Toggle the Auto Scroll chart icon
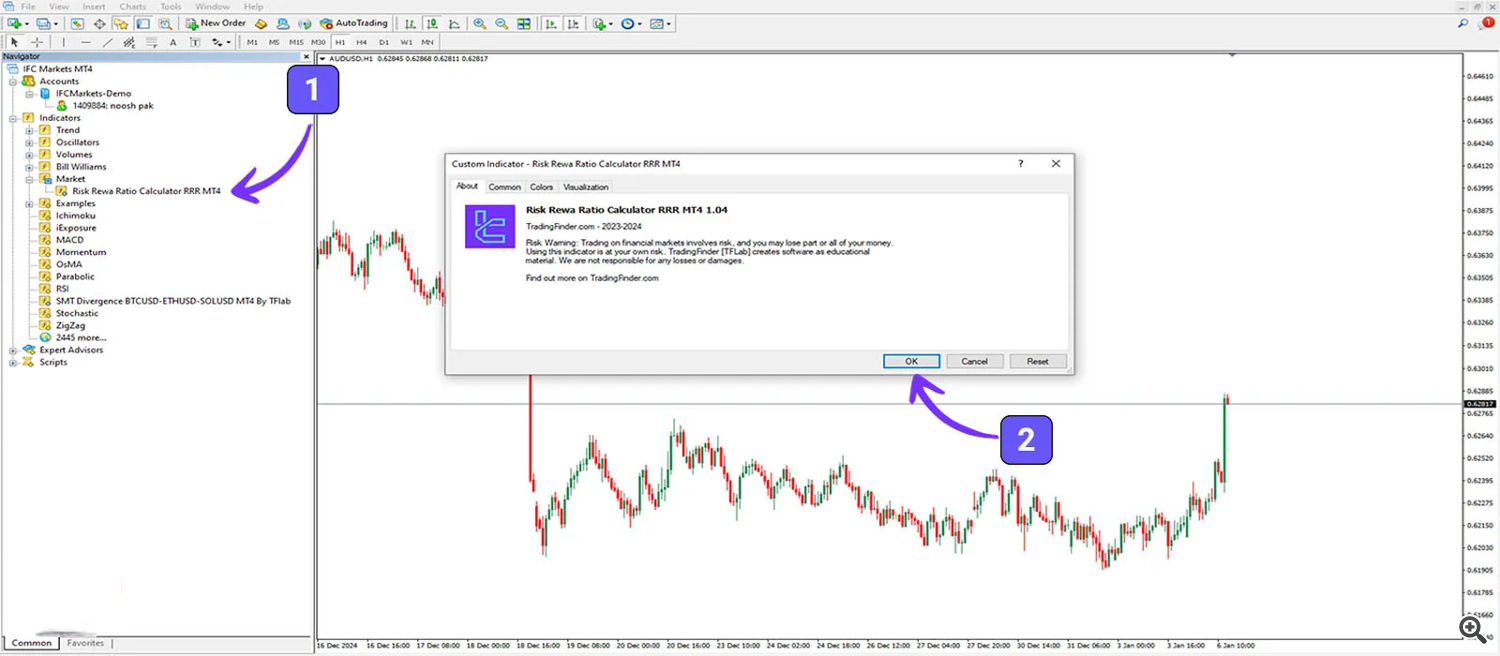Image resolution: width=1500 pixels, height=656 pixels. point(551,23)
